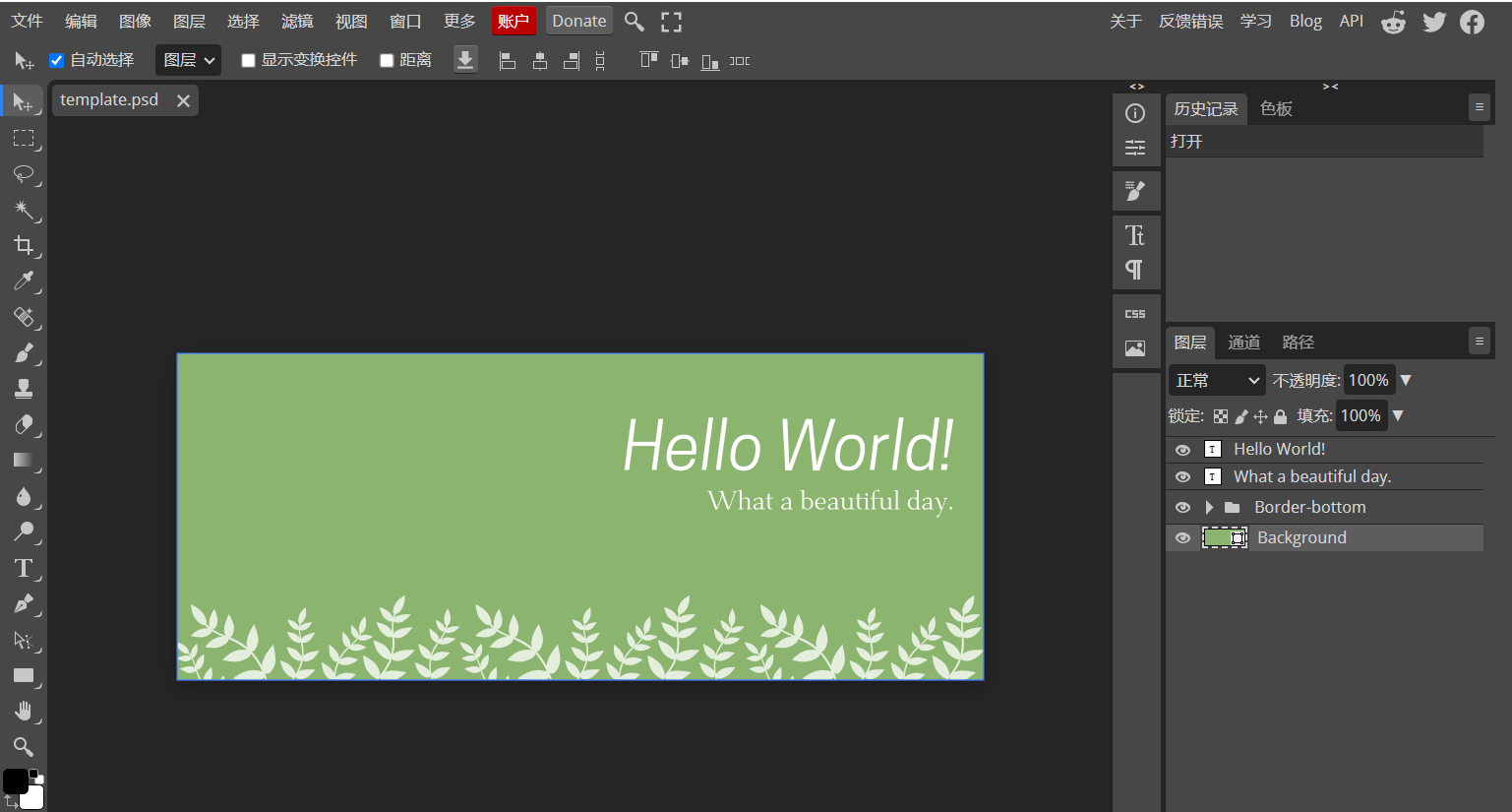Select the Type tool in left toolbar
Viewport: 1512px width, 812px height.
pyautogui.click(x=24, y=568)
